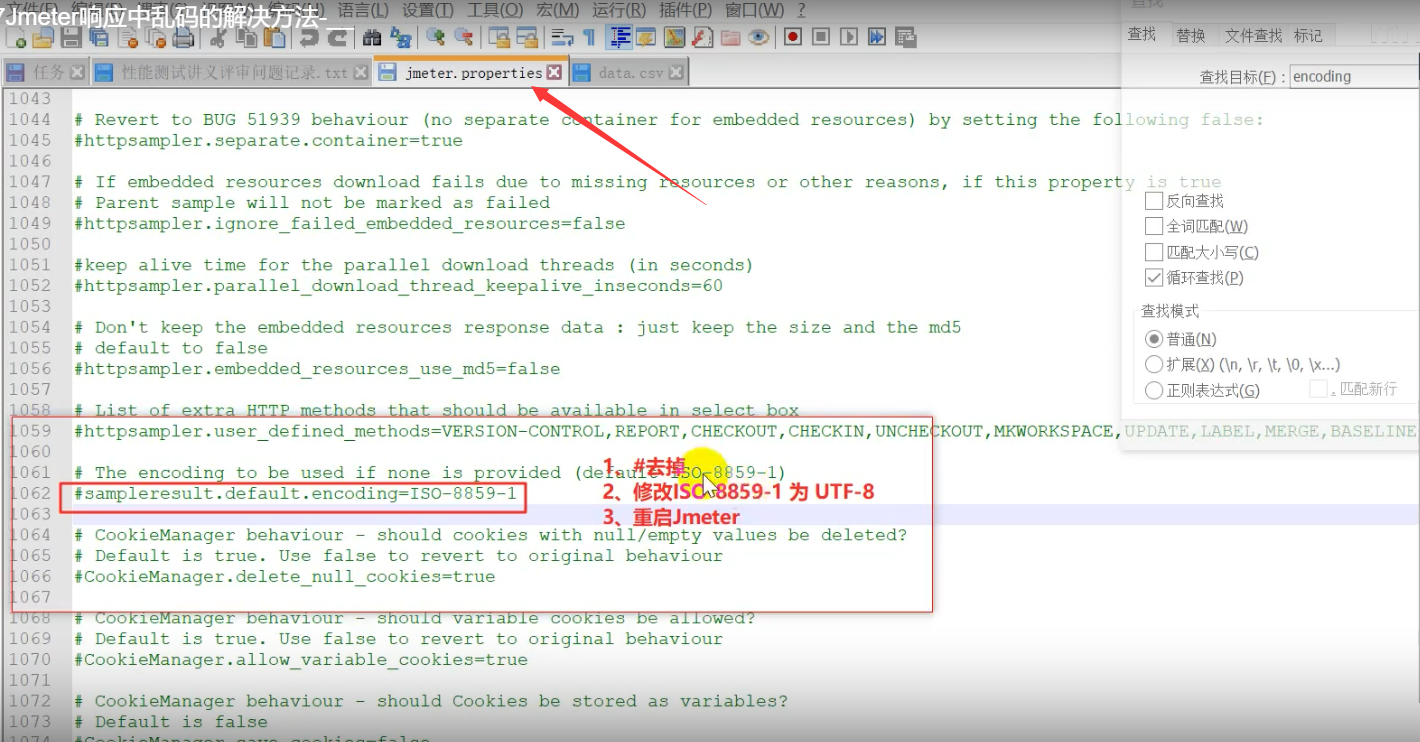Screen dimensions: 1420x742
Task: Open the 宏(M) menu
Action: click(x=557, y=10)
